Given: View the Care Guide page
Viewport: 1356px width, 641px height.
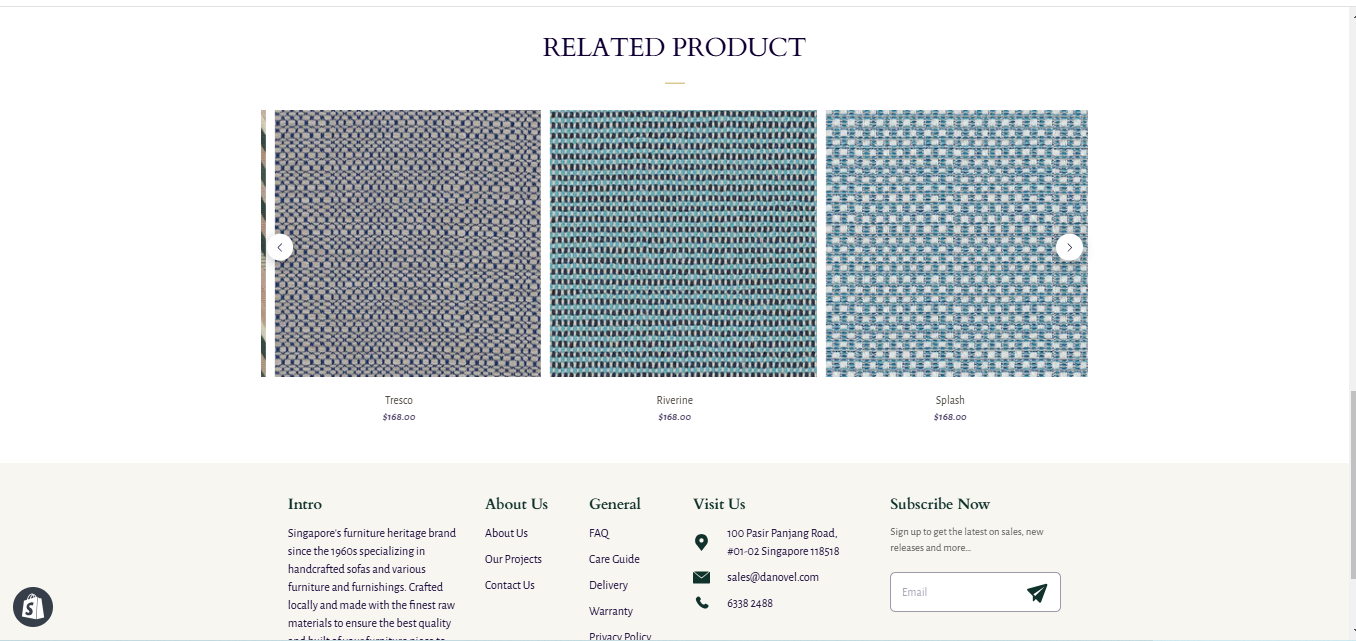Looking at the screenshot, I should (614, 559).
